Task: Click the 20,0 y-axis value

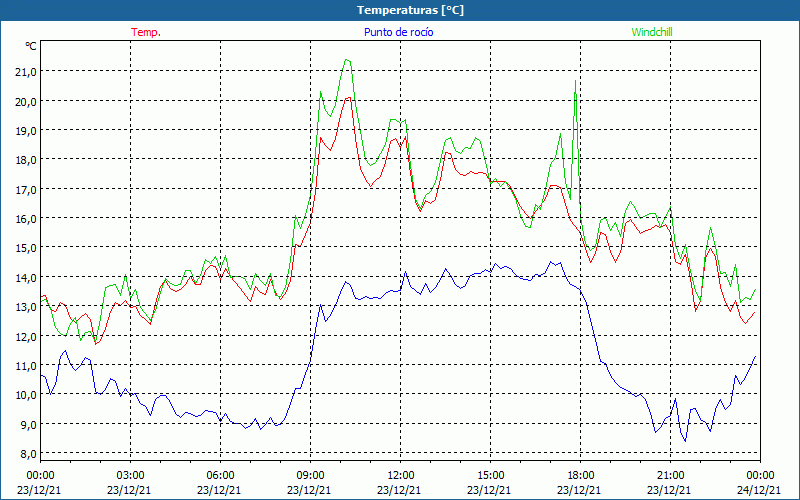Action: (x=26, y=101)
